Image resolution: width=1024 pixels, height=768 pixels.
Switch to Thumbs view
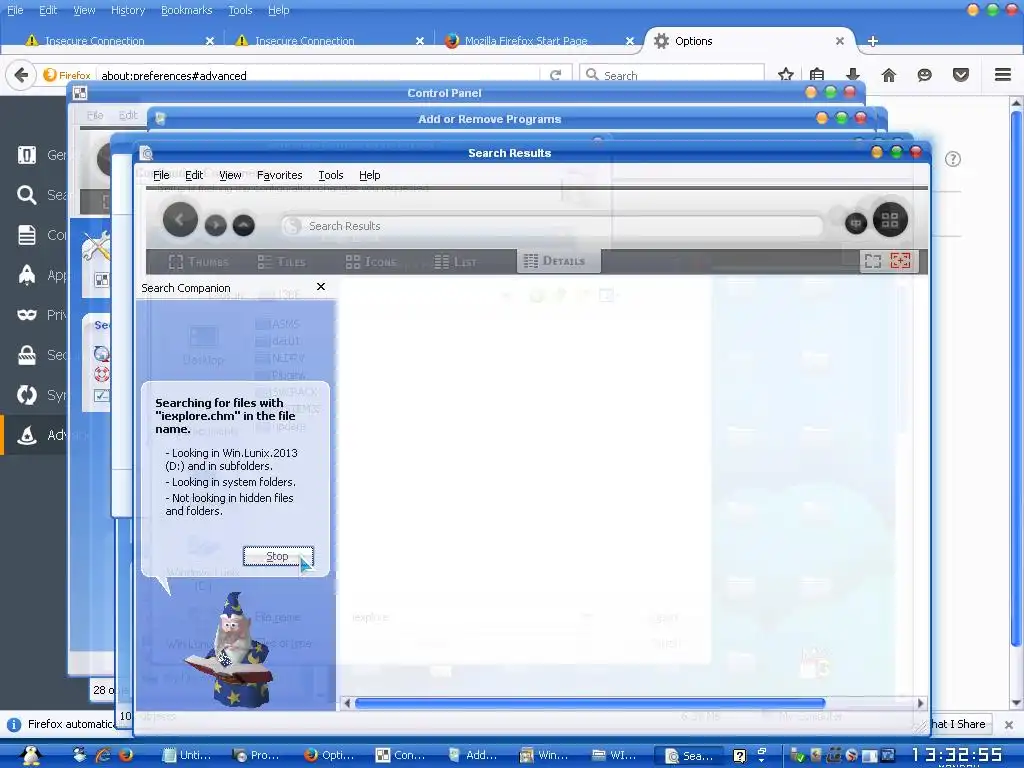click(x=199, y=262)
